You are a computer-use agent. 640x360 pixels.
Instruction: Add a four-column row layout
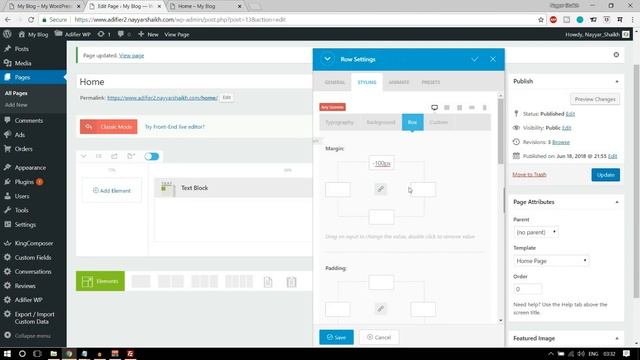click(x=239, y=281)
